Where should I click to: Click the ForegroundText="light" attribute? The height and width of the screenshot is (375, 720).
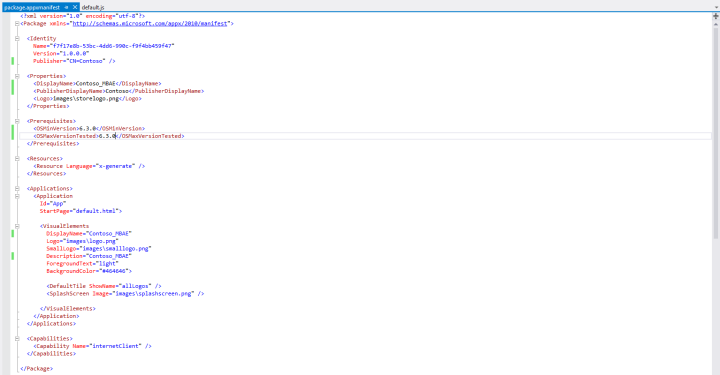(x=82, y=263)
